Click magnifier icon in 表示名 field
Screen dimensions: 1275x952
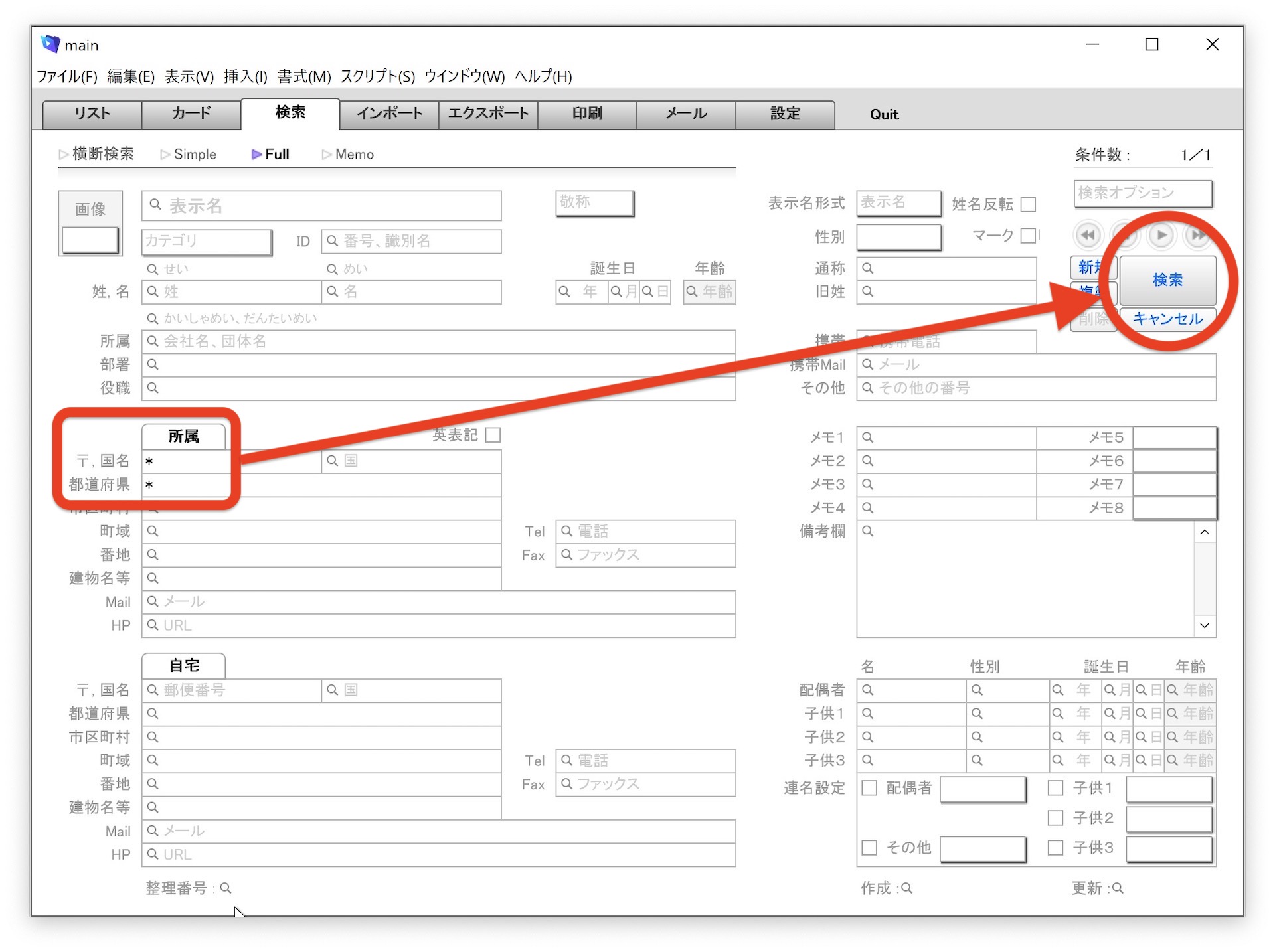(155, 204)
